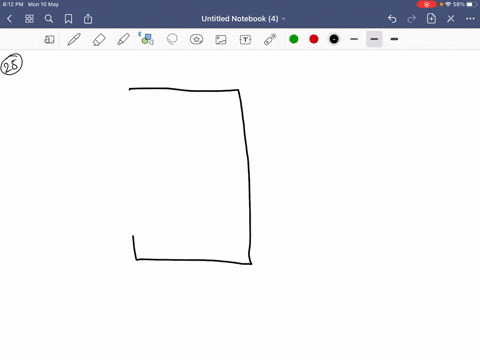480x360 pixels.
Task: Select the Lasso selection tool
Action: click(x=172, y=39)
